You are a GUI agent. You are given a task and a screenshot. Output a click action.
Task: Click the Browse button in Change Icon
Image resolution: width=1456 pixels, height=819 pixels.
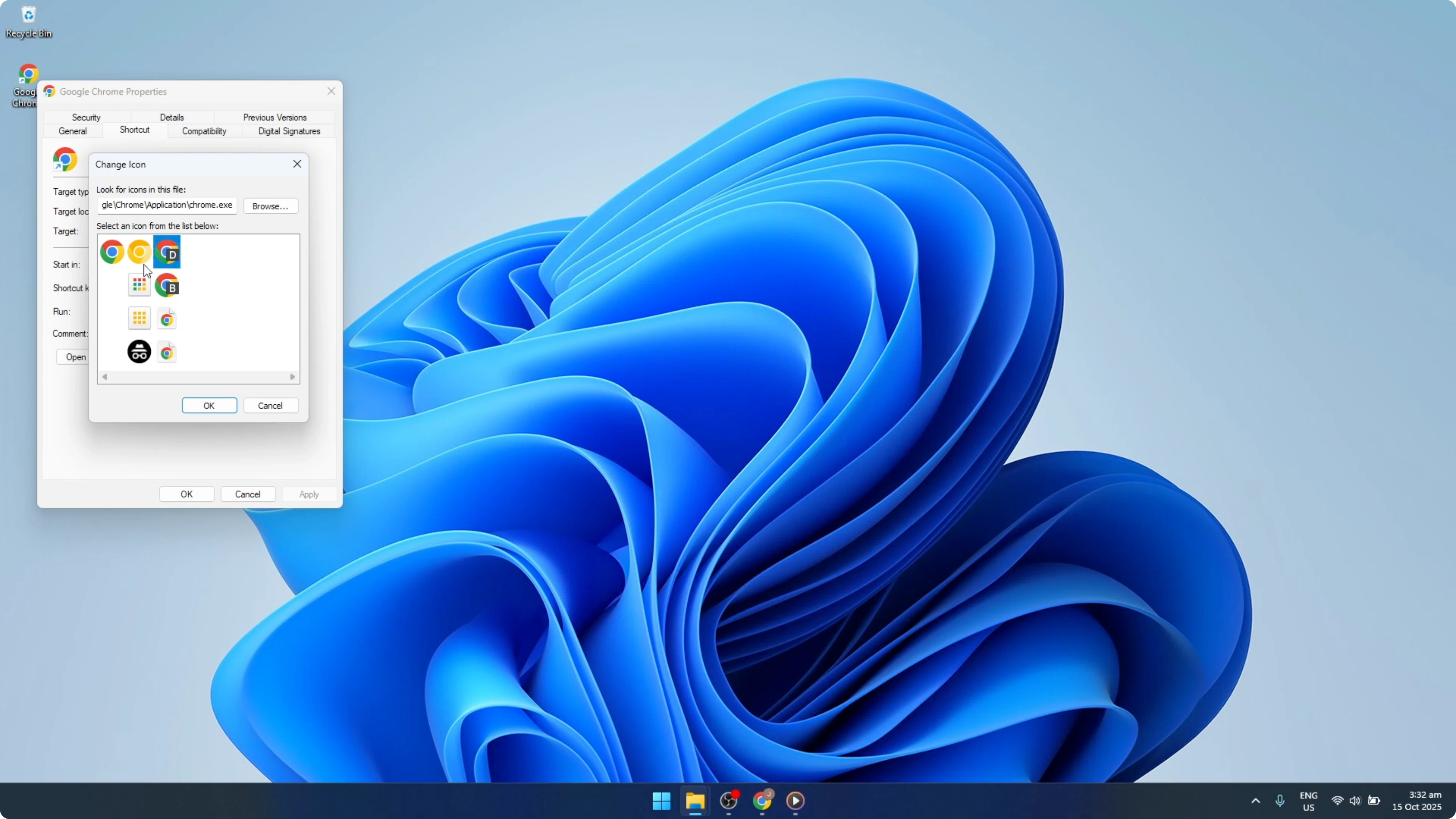[270, 205]
